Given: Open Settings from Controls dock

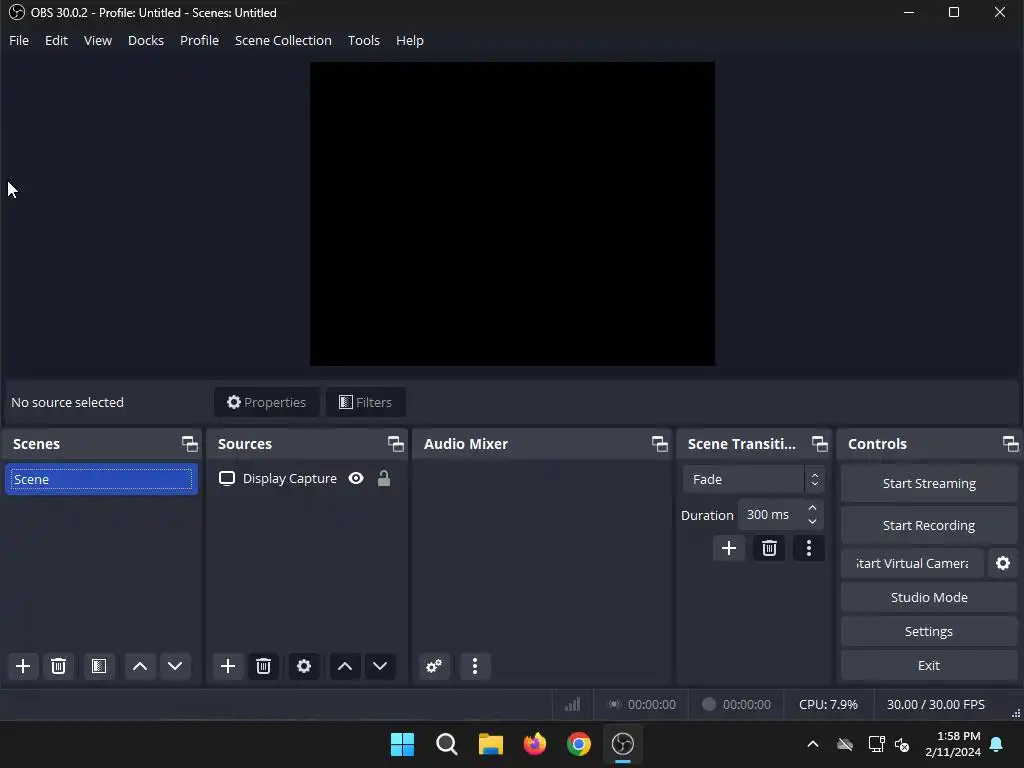Looking at the screenshot, I should [x=929, y=631].
